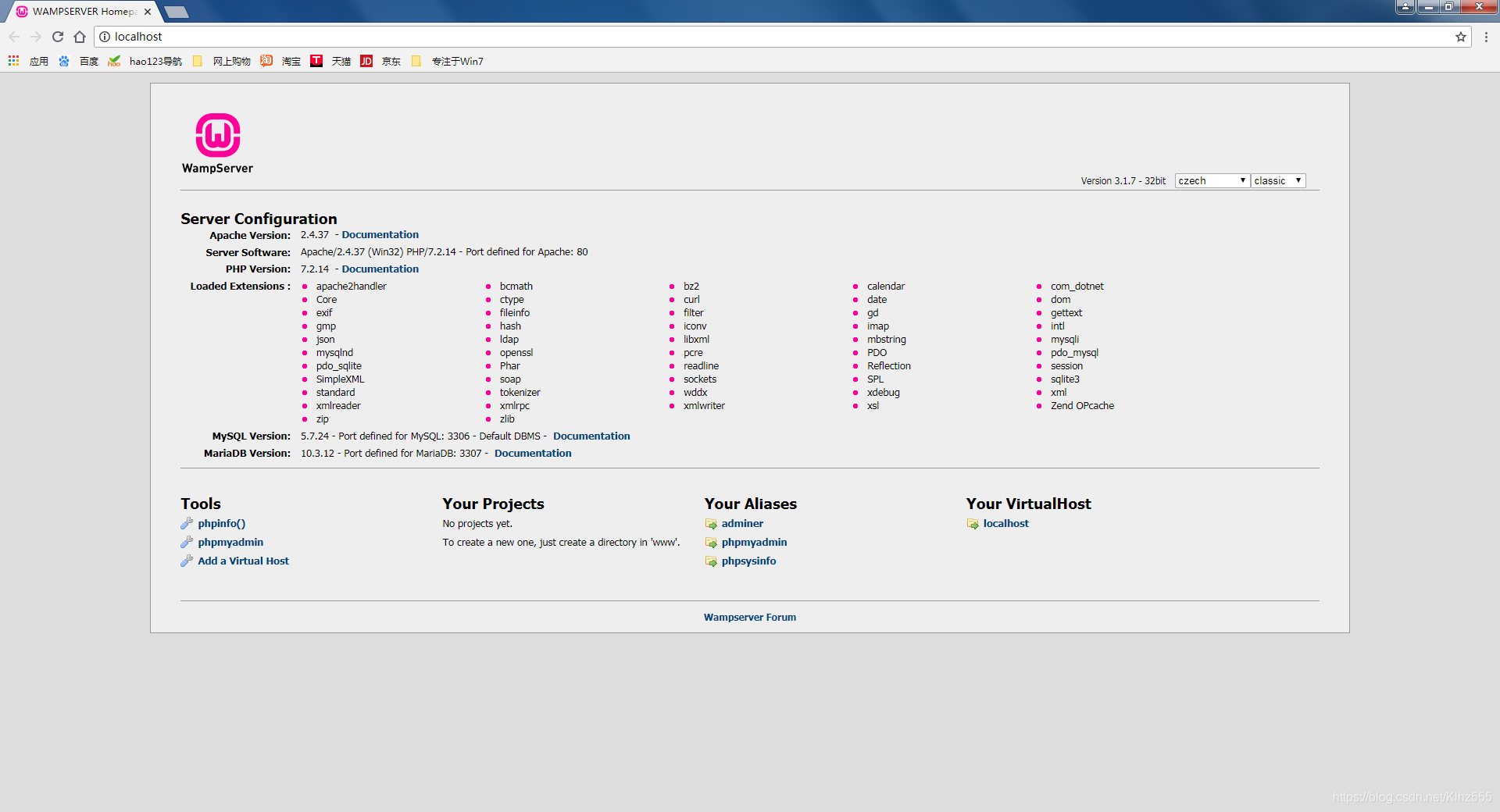Click folder icon beside phpmyadmin alias
This screenshot has width=1500, height=812.
coord(711,543)
